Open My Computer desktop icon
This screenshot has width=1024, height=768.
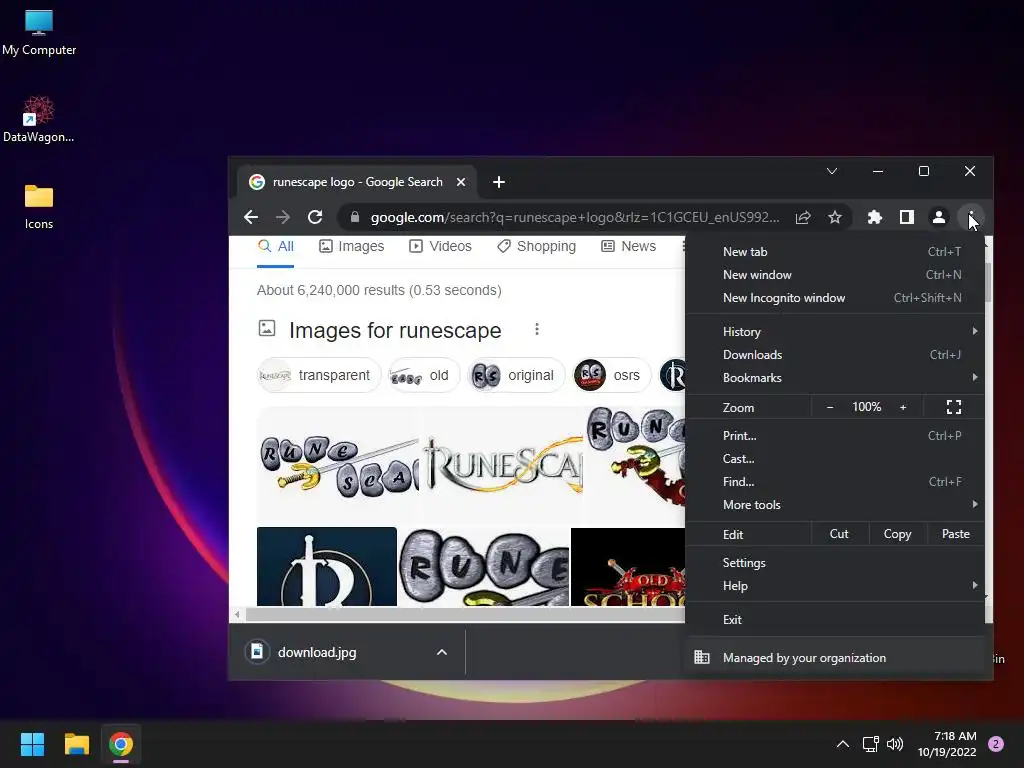coord(39,33)
